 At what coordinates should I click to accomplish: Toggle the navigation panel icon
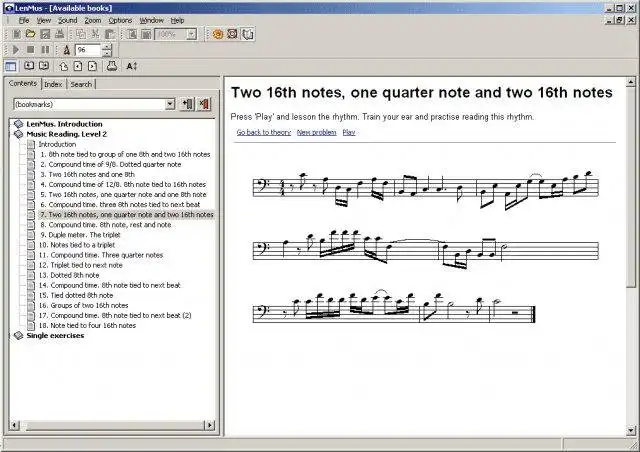(x=11, y=66)
